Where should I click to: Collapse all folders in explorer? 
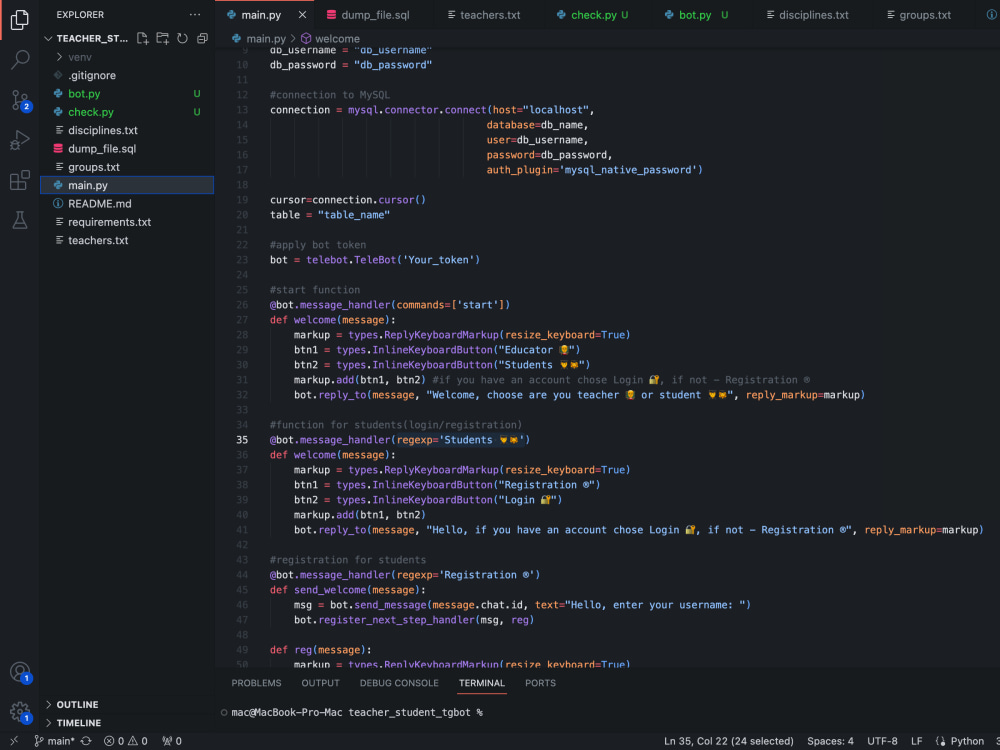[202, 38]
